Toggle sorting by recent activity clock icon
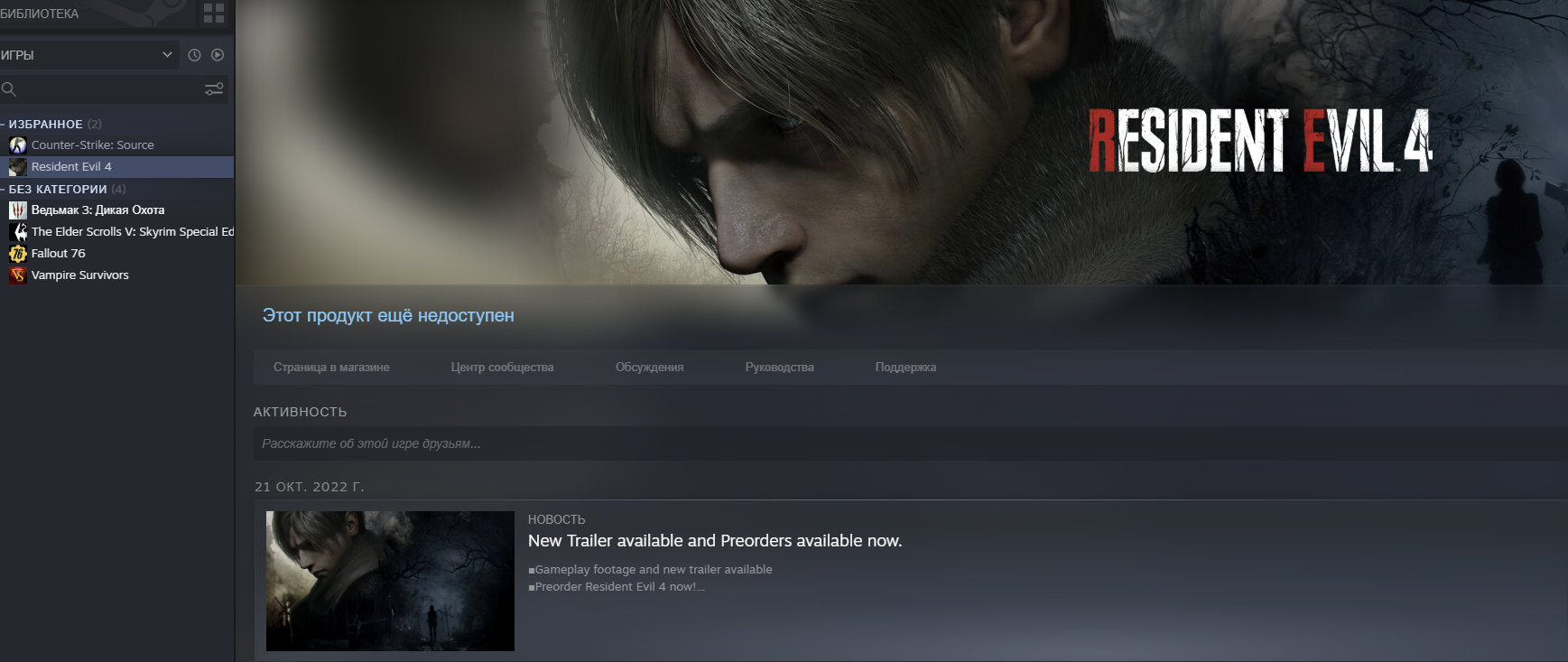Image resolution: width=1568 pixels, height=662 pixels. click(x=194, y=55)
